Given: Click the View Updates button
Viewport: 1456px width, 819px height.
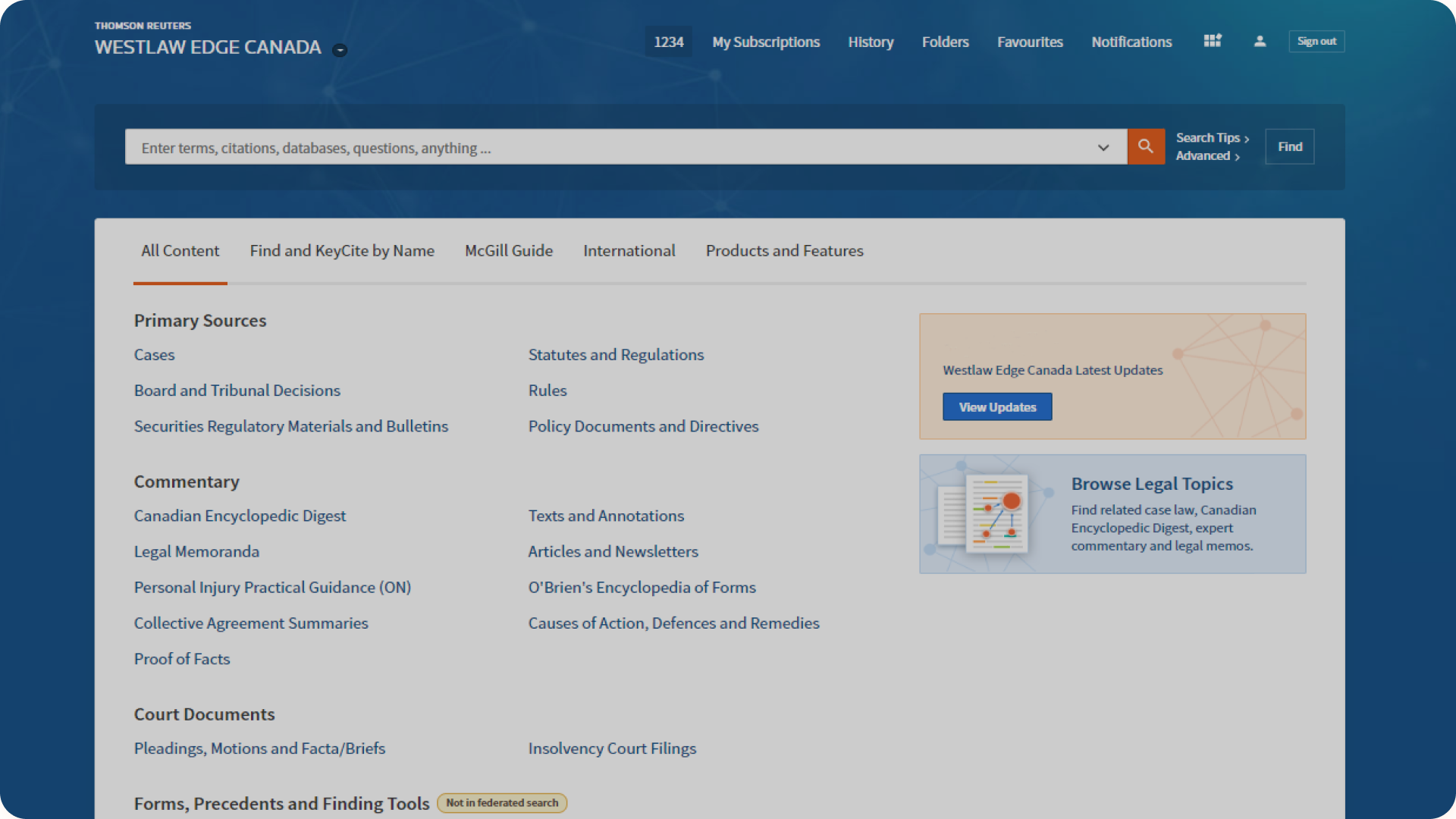Looking at the screenshot, I should (x=997, y=407).
